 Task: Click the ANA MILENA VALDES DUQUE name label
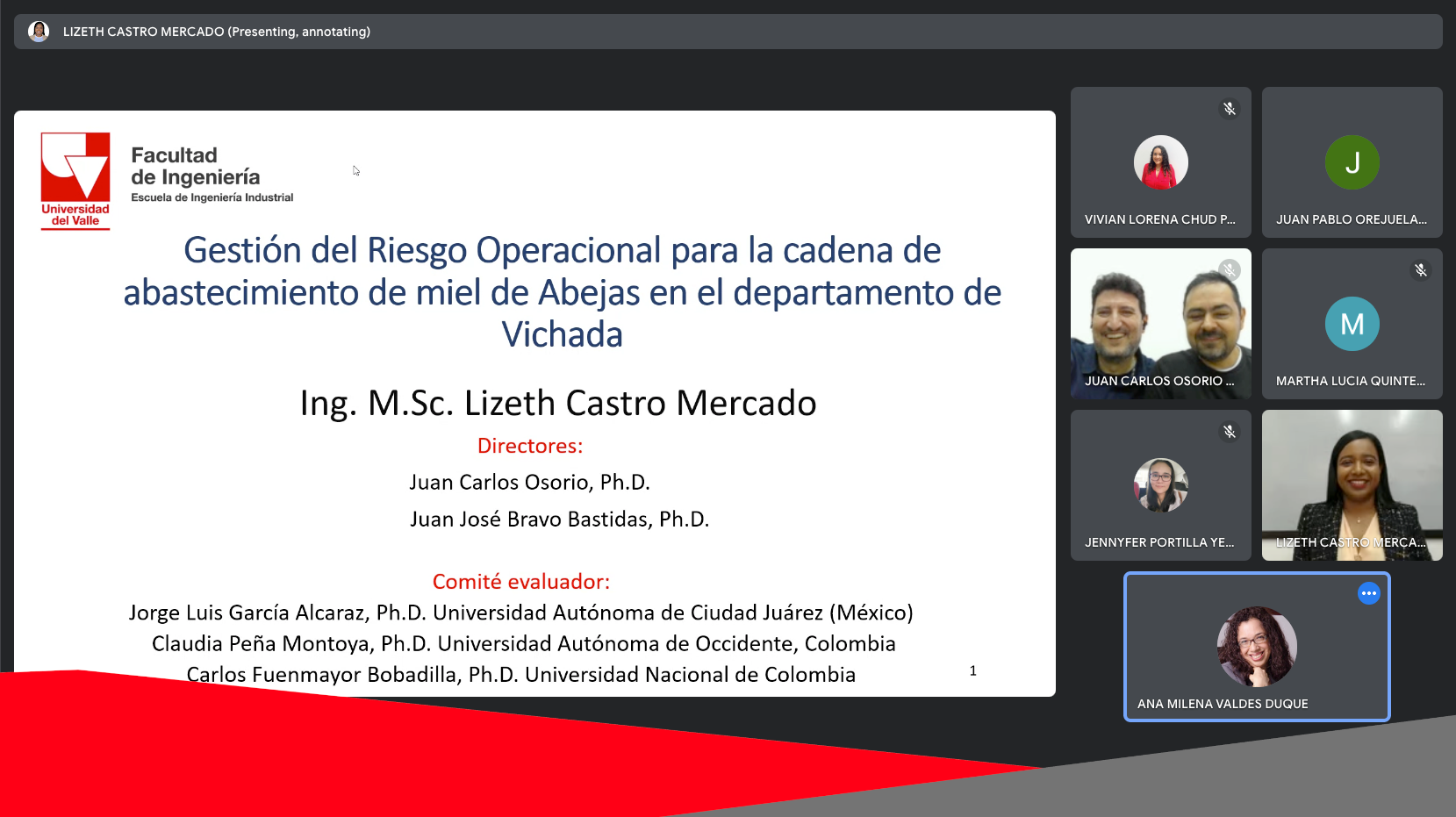coord(1223,704)
